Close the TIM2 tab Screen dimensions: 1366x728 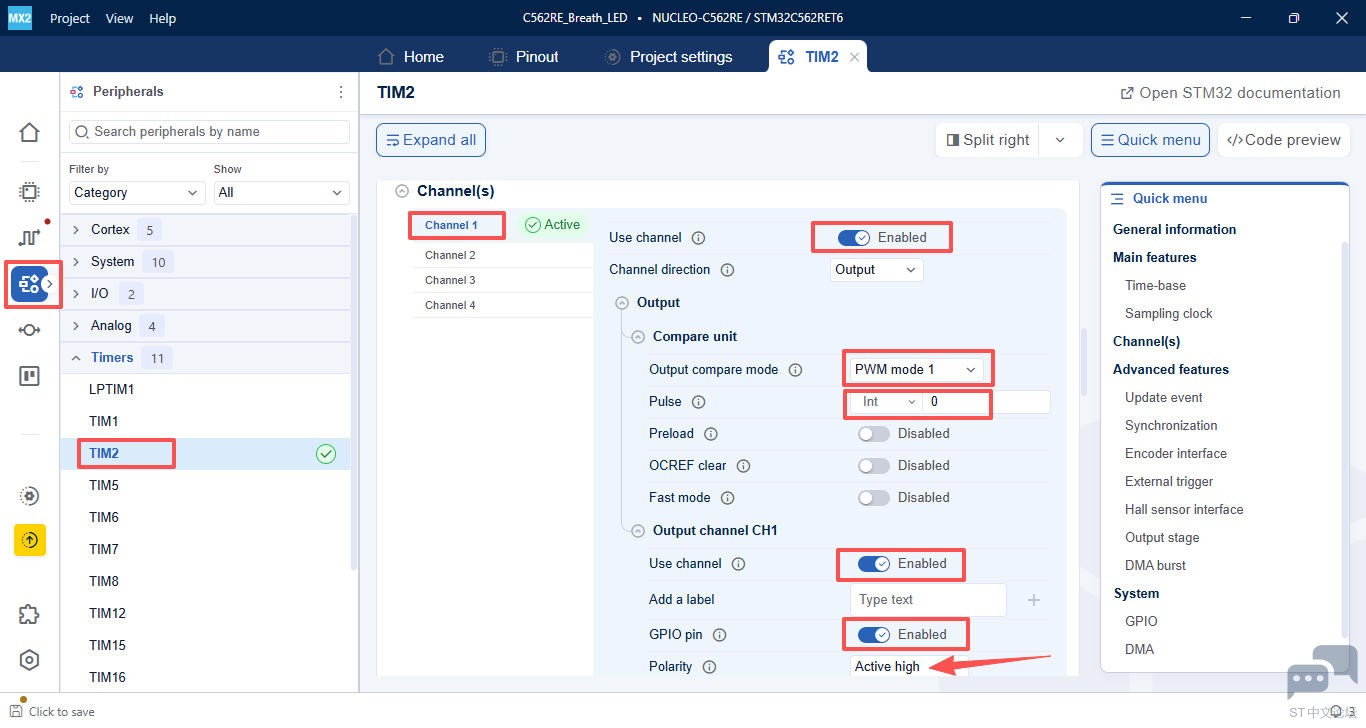click(854, 57)
